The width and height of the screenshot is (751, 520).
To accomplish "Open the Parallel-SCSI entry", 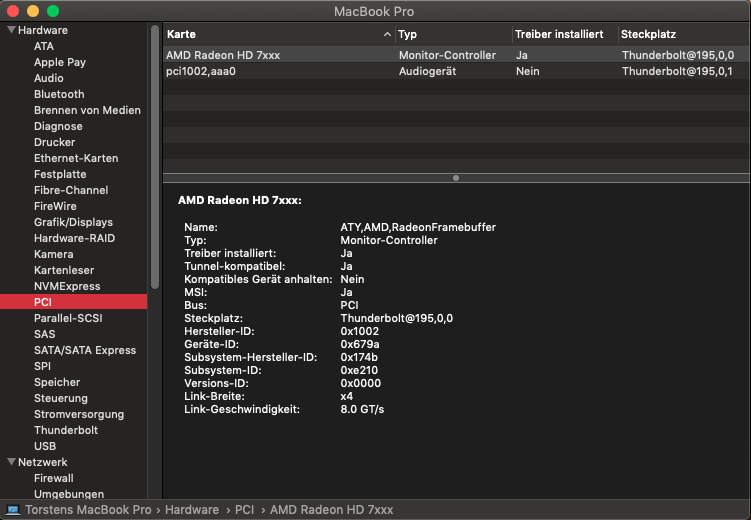I will pos(68,318).
